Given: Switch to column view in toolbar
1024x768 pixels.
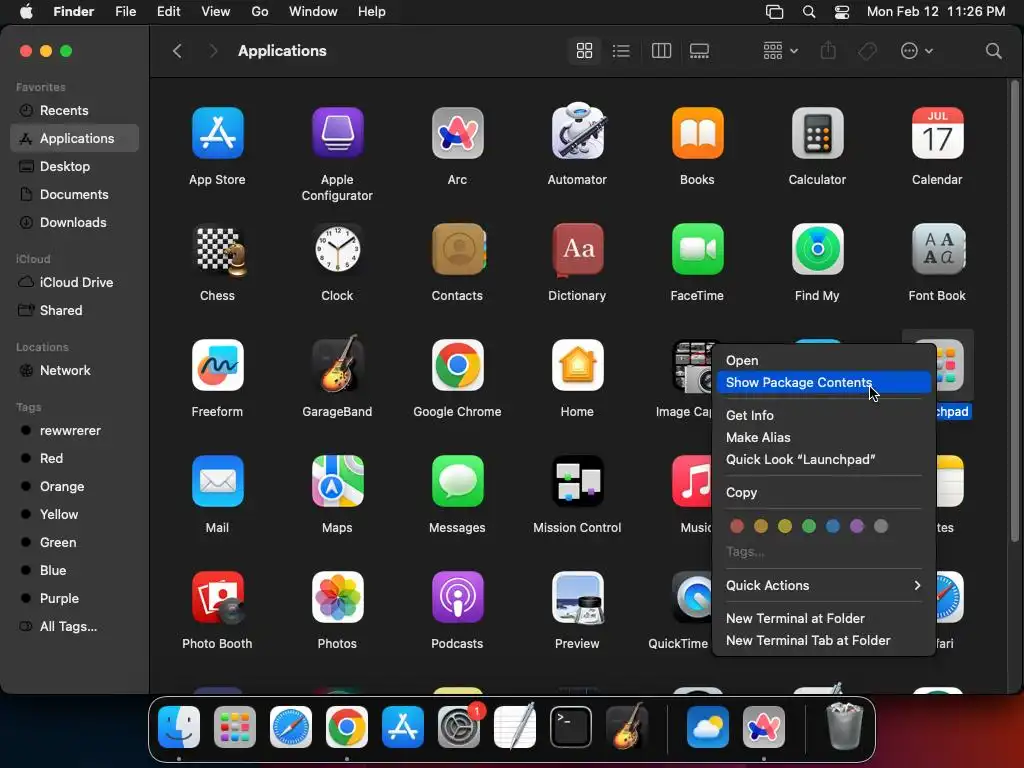Looking at the screenshot, I should [x=662, y=51].
